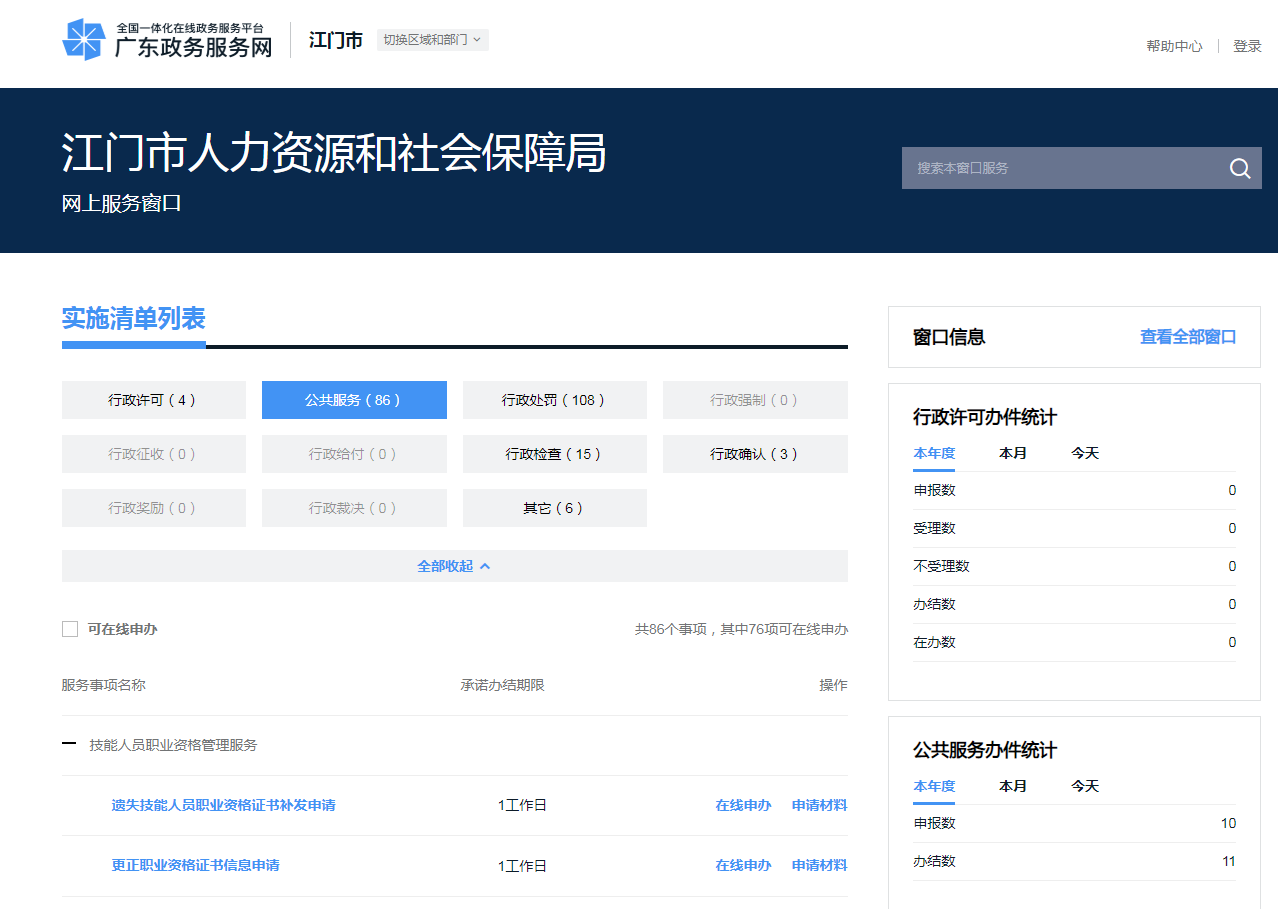This screenshot has width=1278, height=909.
Task: Click the 办结数 value 11 in 公共服务办件统计
Action: (x=1228, y=861)
